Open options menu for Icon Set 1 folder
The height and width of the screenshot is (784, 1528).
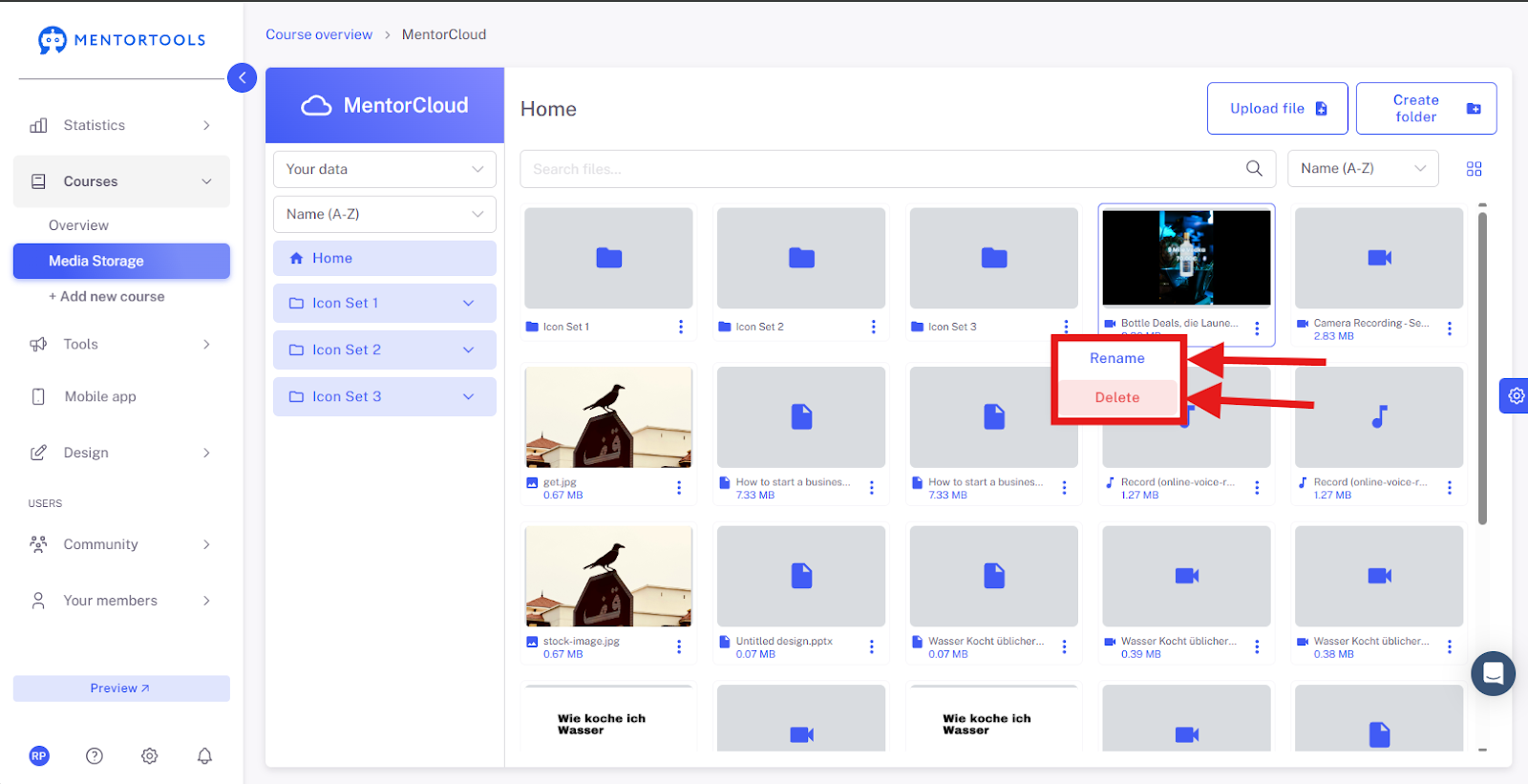(x=681, y=327)
